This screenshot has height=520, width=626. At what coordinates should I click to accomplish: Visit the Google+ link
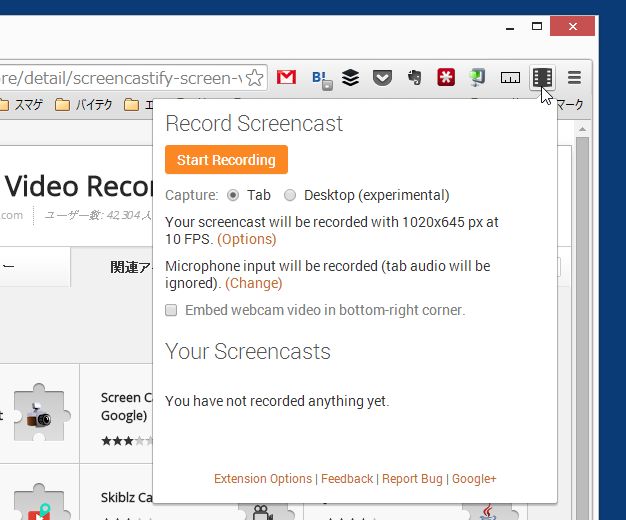coord(474,478)
